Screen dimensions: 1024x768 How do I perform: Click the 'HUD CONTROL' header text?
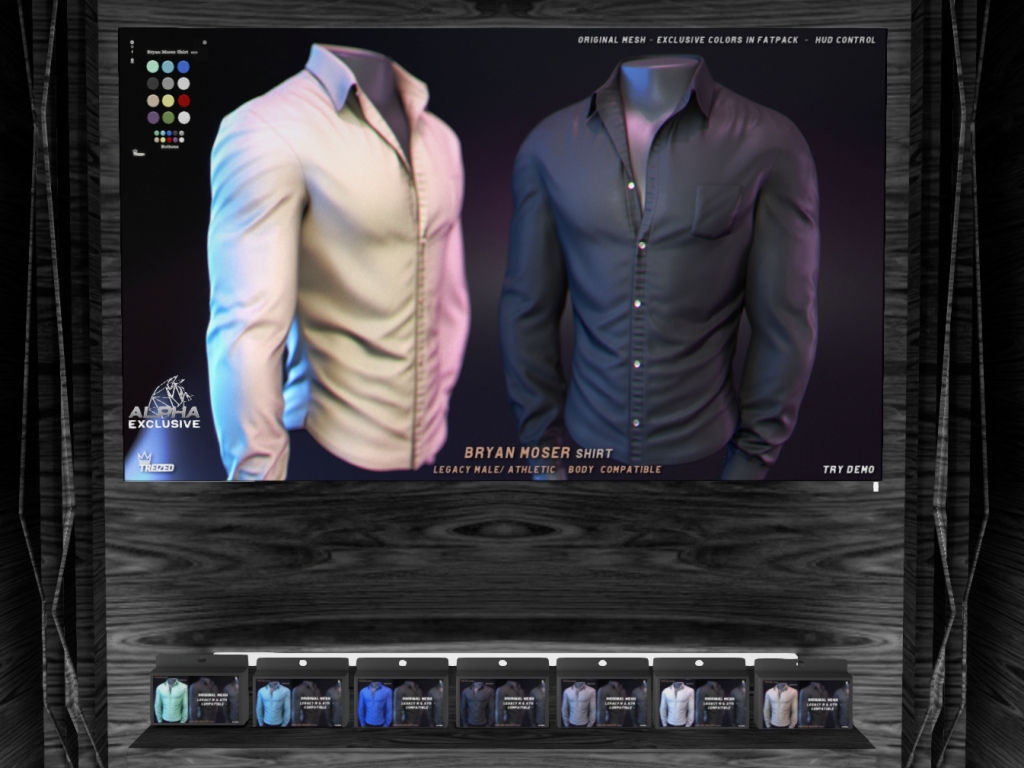[x=845, y=40]
